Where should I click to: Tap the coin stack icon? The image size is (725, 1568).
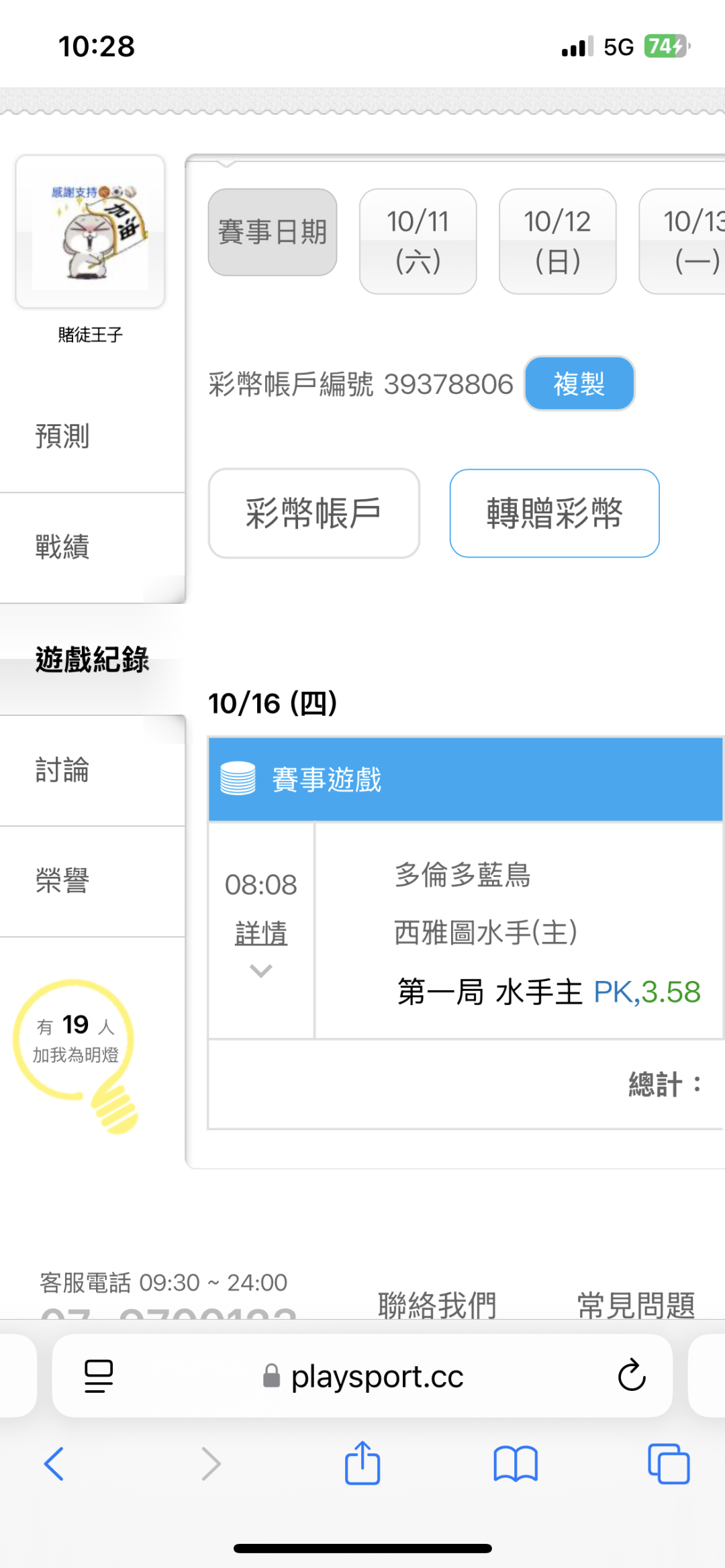238,779
